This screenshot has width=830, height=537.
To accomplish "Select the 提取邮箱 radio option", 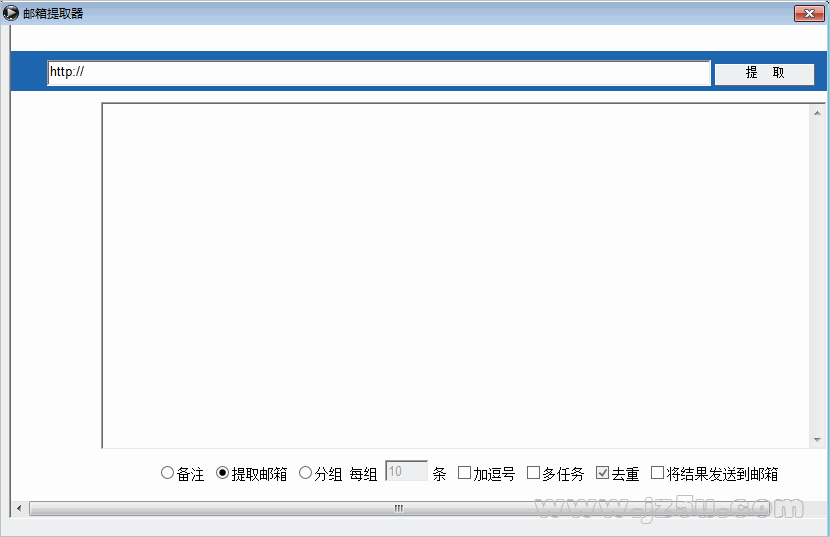I will 222,473.
